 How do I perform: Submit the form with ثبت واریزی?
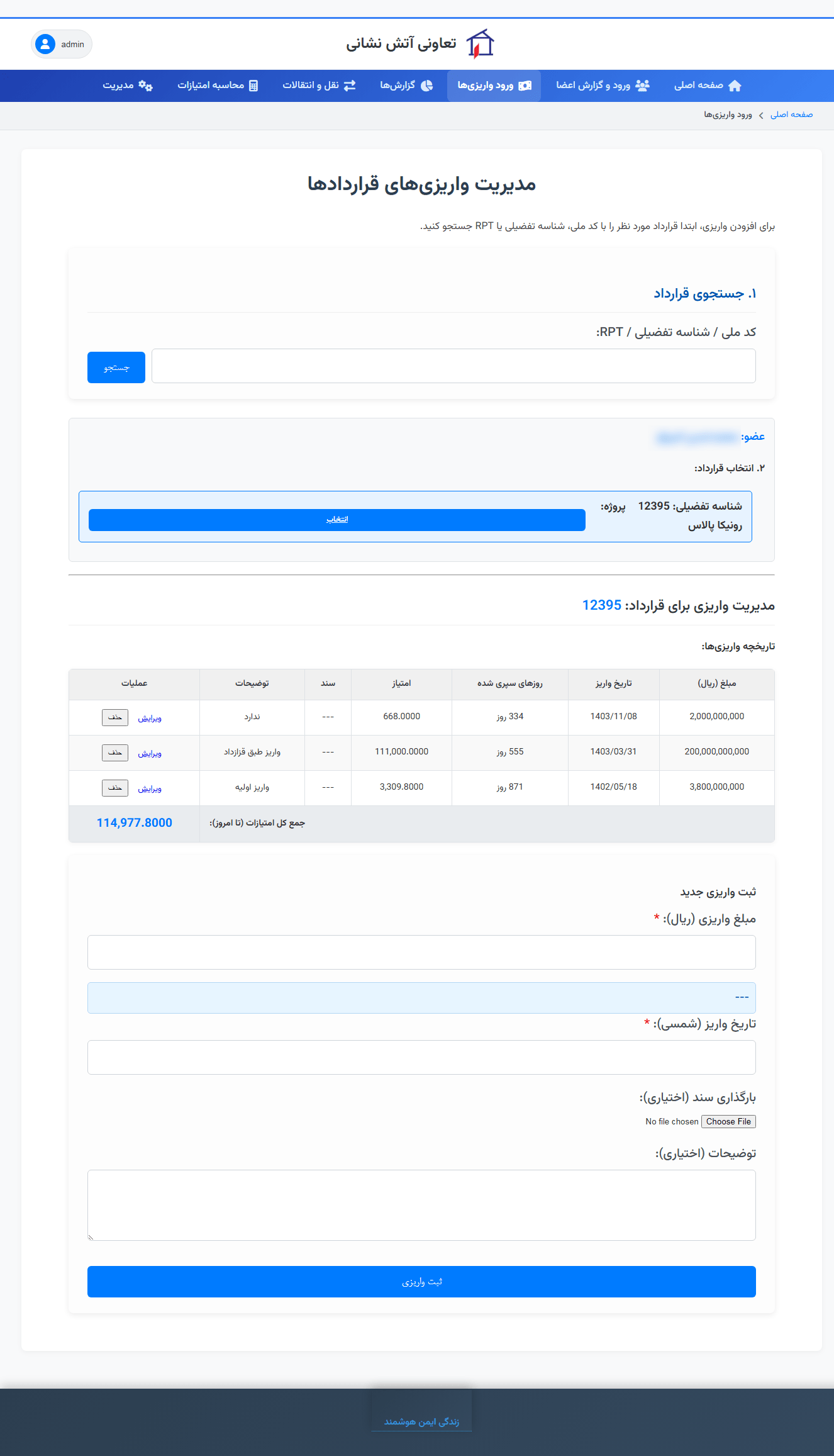click(x=421, y=1282)
